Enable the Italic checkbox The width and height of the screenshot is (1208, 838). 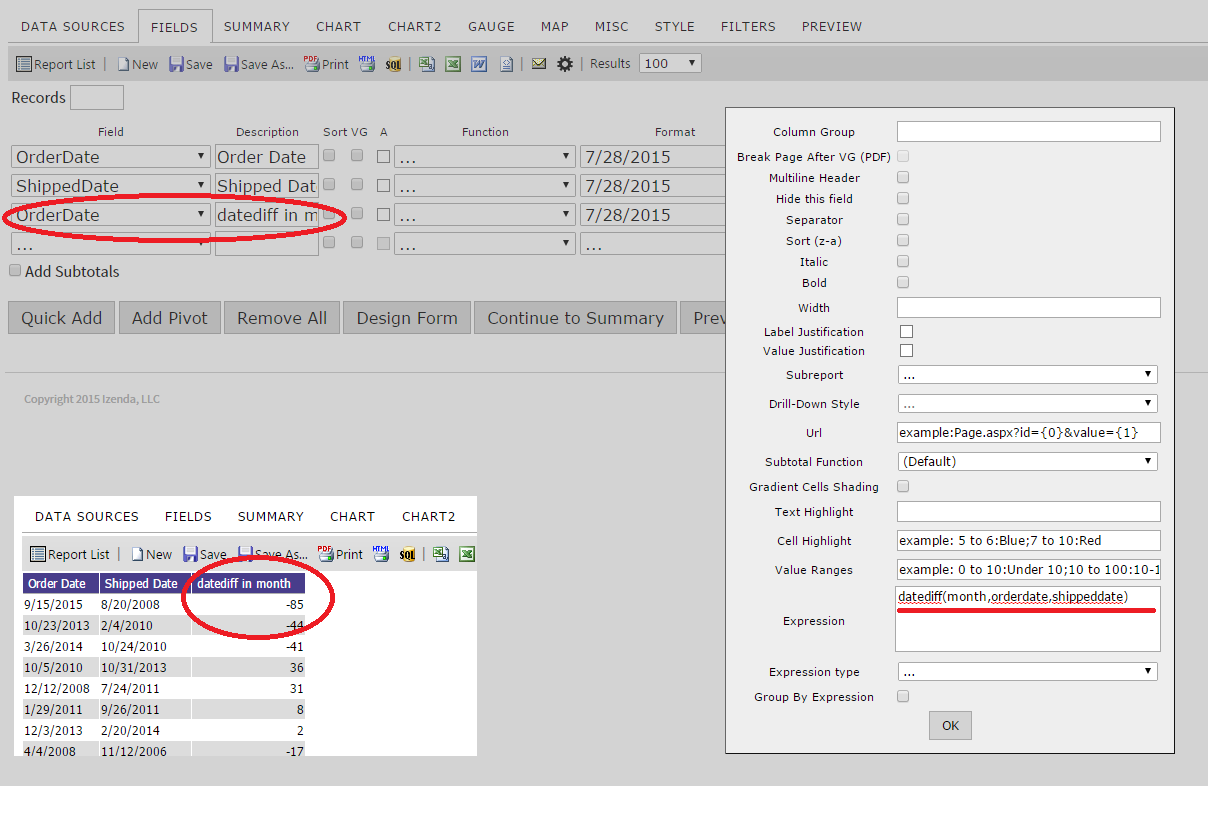coord(903,261)
